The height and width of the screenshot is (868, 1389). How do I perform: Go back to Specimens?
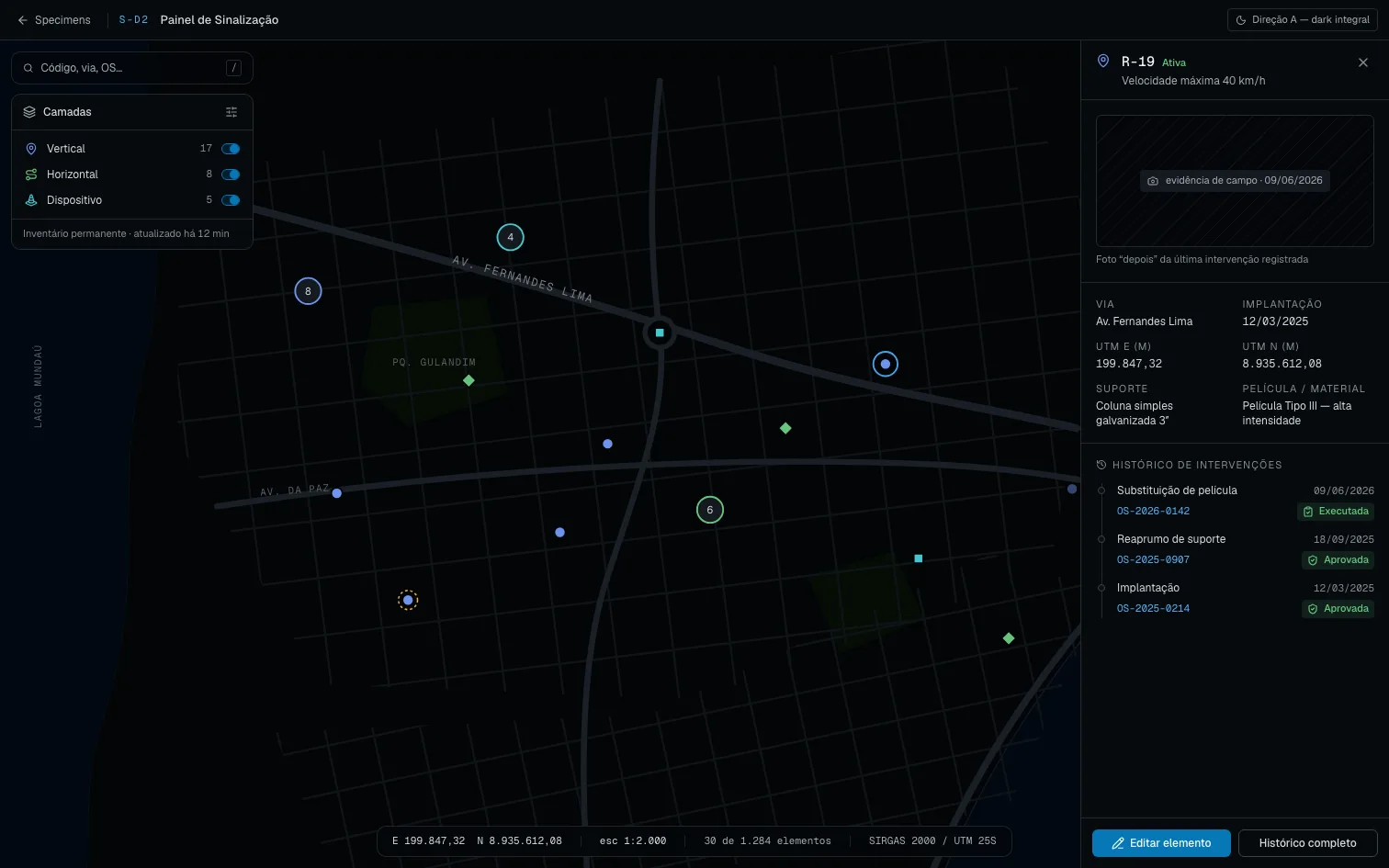(x=53, y=19)
